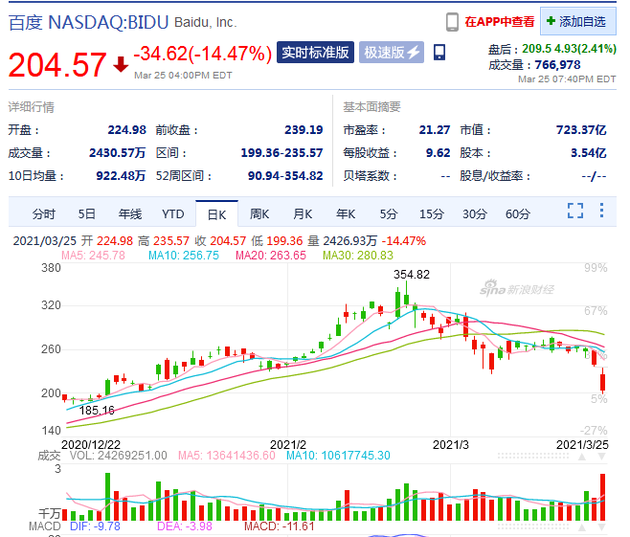Switch to the 年线 tab
This screenshot has height=537, width=630.
click(130, 214)
